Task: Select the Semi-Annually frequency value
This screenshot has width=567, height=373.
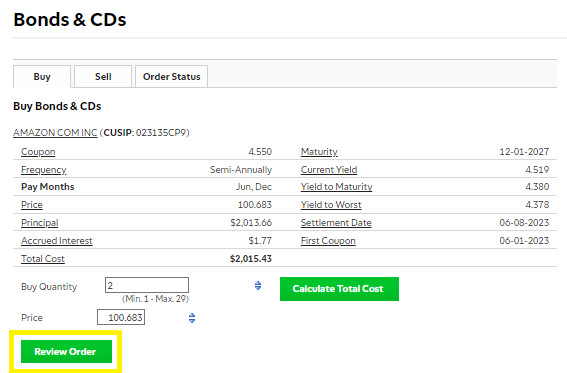Action: coord(241,170)
